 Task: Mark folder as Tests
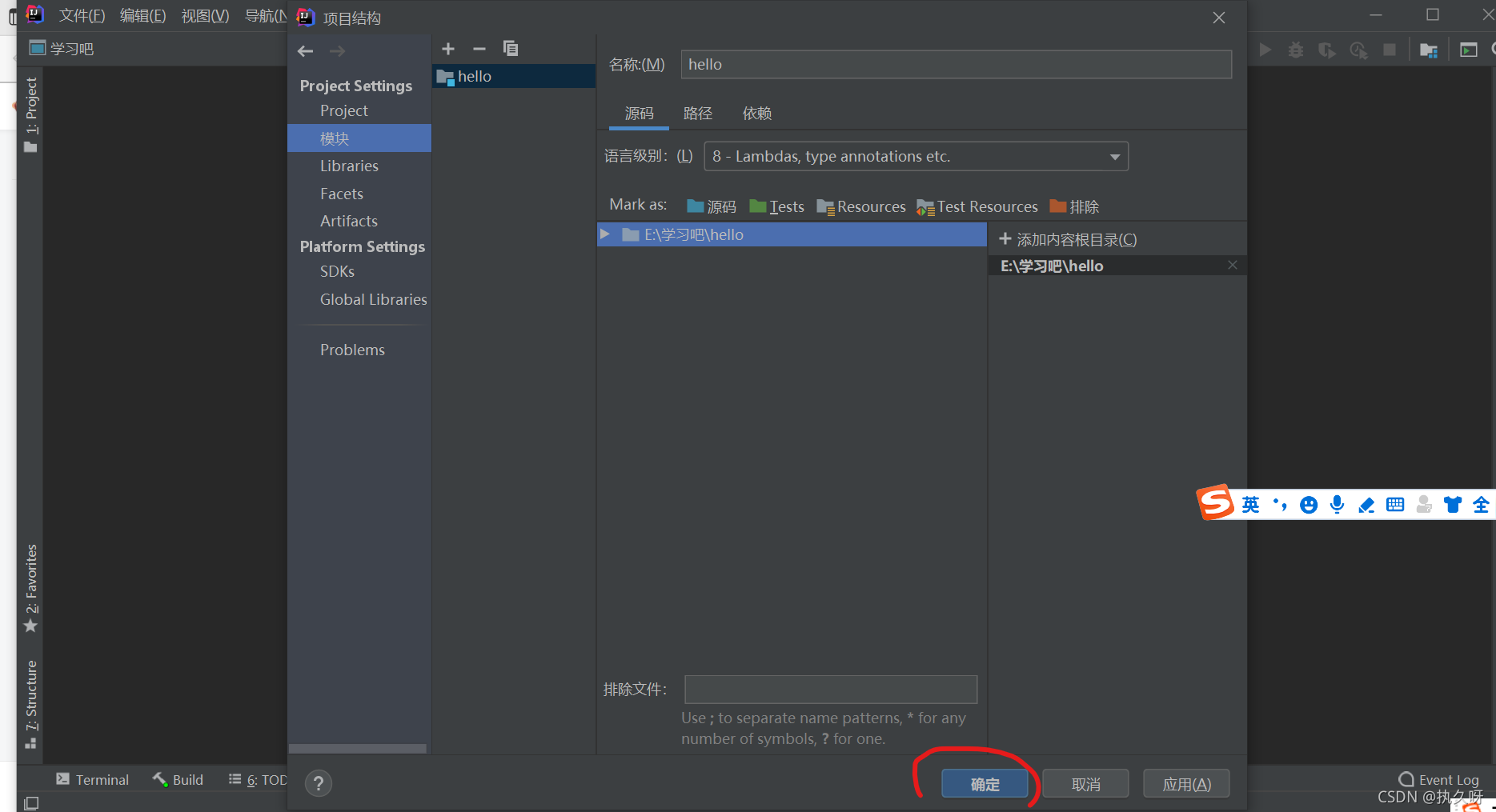click(x=776, y=206)
